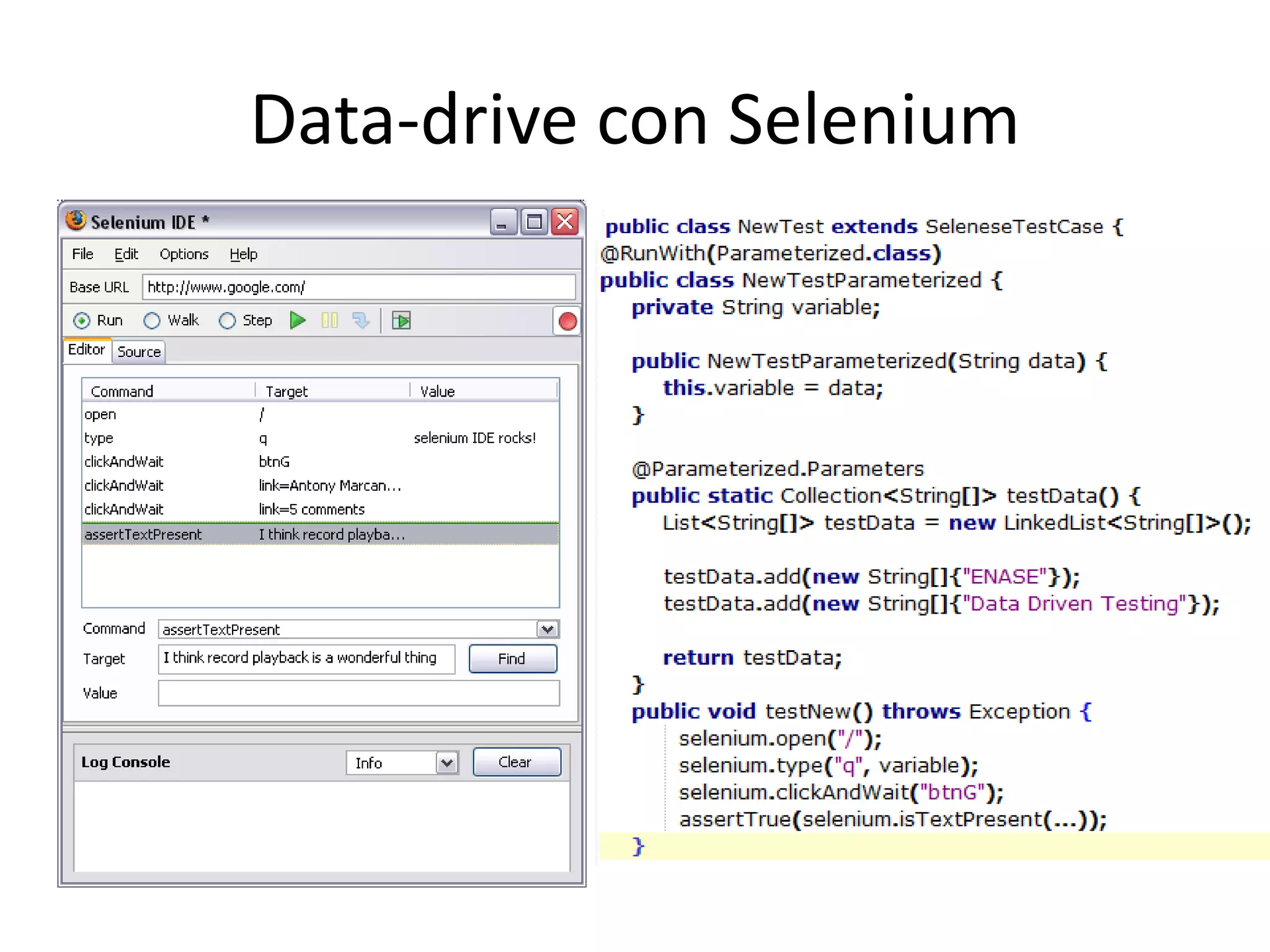
Task: Click the Target input field
Action: click(x=306, y=658)
